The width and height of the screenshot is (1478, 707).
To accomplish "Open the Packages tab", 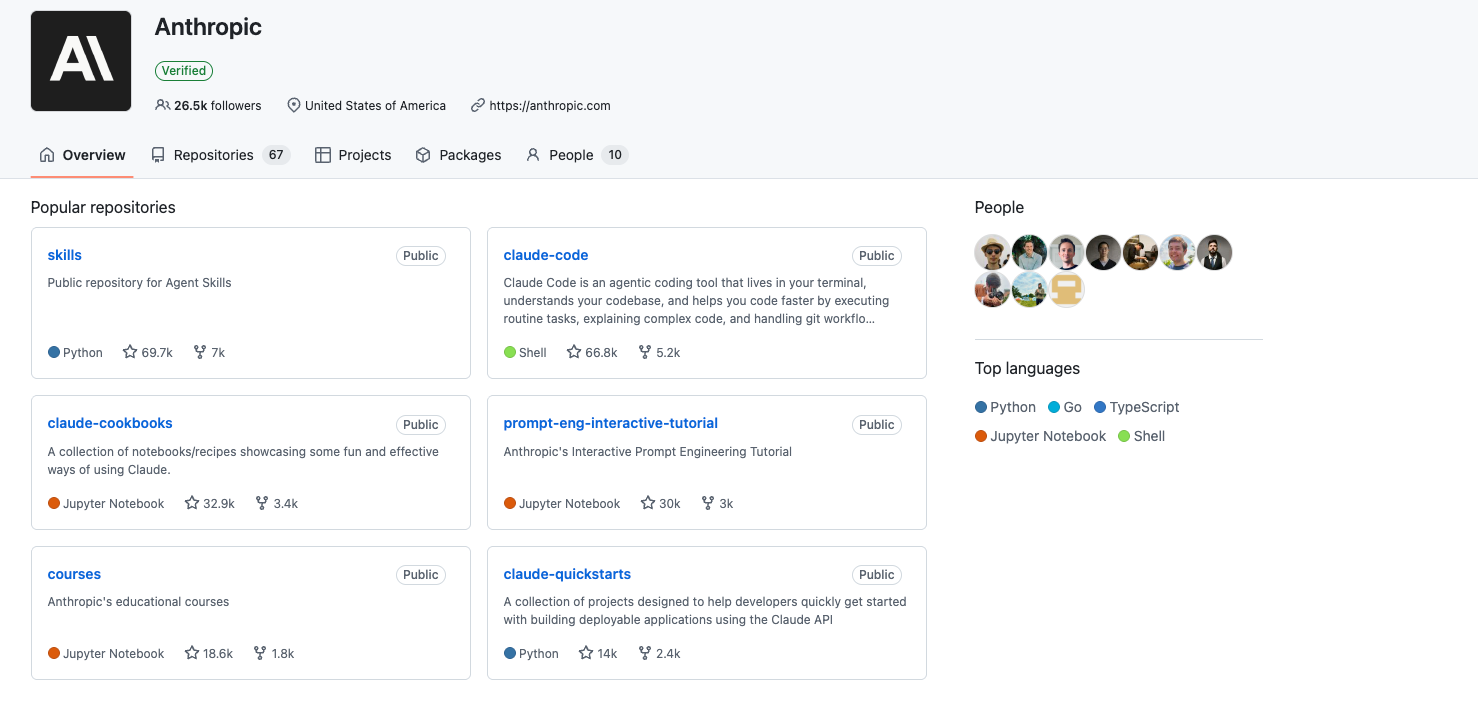I will pyautogui.click(x=458, y=155).
